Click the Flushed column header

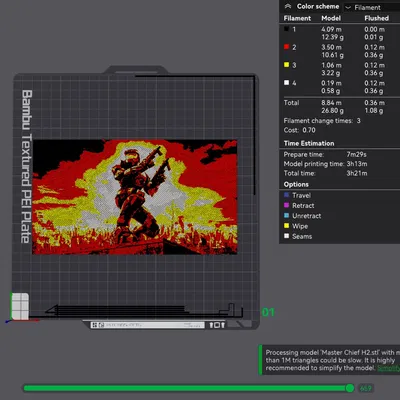click(x=377, y=18)
